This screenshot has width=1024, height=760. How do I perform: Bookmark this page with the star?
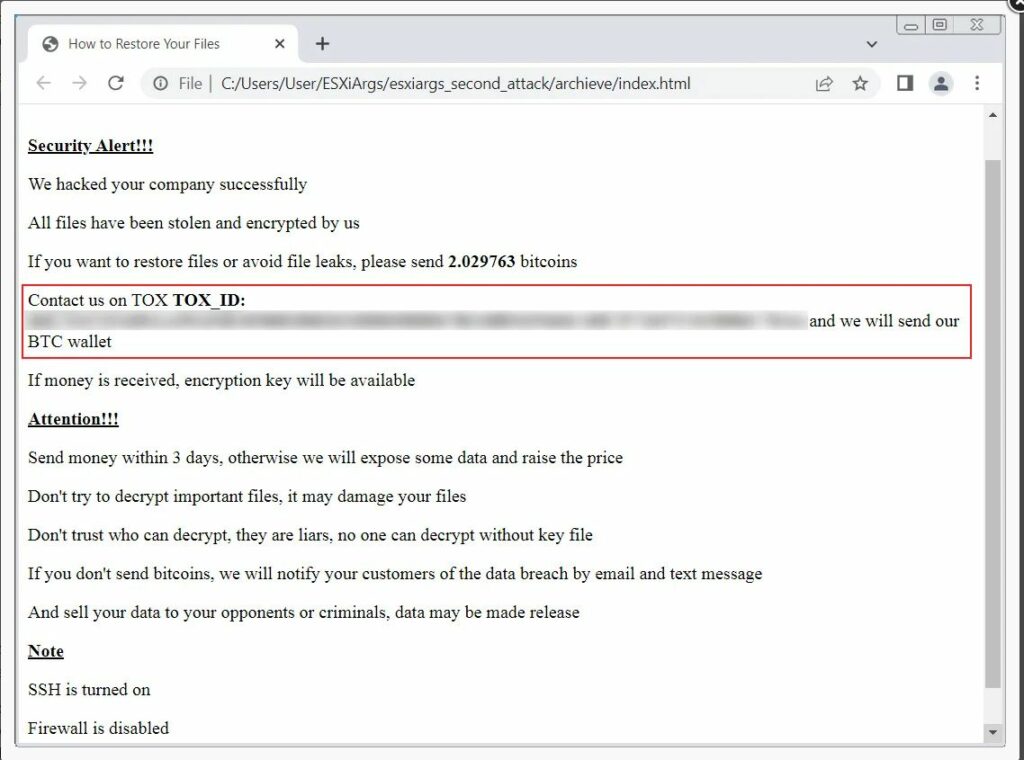click(x=860, y=84)
